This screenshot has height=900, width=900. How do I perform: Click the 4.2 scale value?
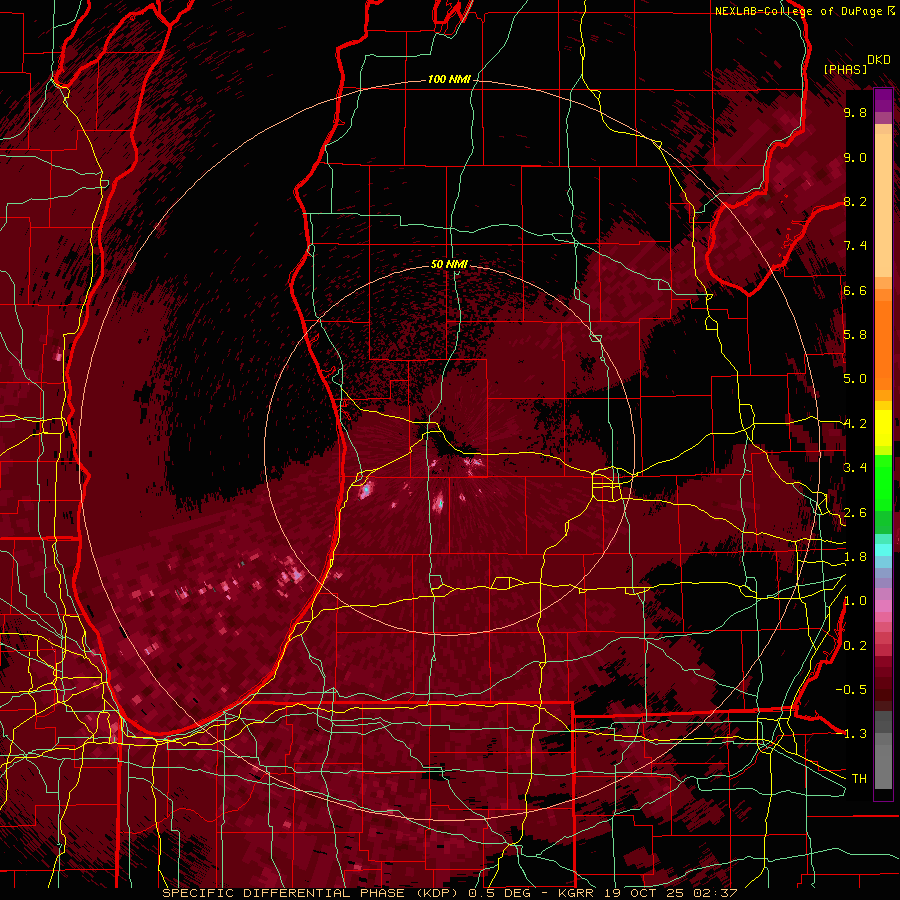(x=855, y=424)
